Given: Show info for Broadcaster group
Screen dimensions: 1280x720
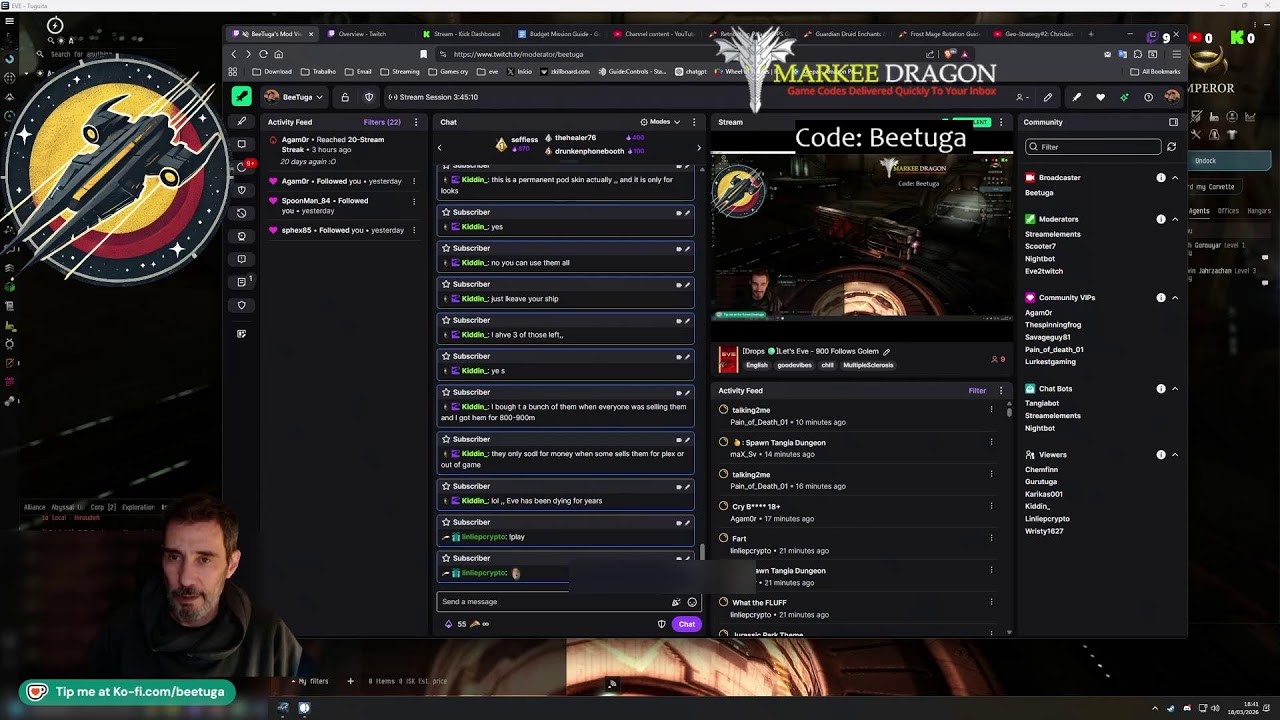Looking at the screenshot, I should (1161, 178).
